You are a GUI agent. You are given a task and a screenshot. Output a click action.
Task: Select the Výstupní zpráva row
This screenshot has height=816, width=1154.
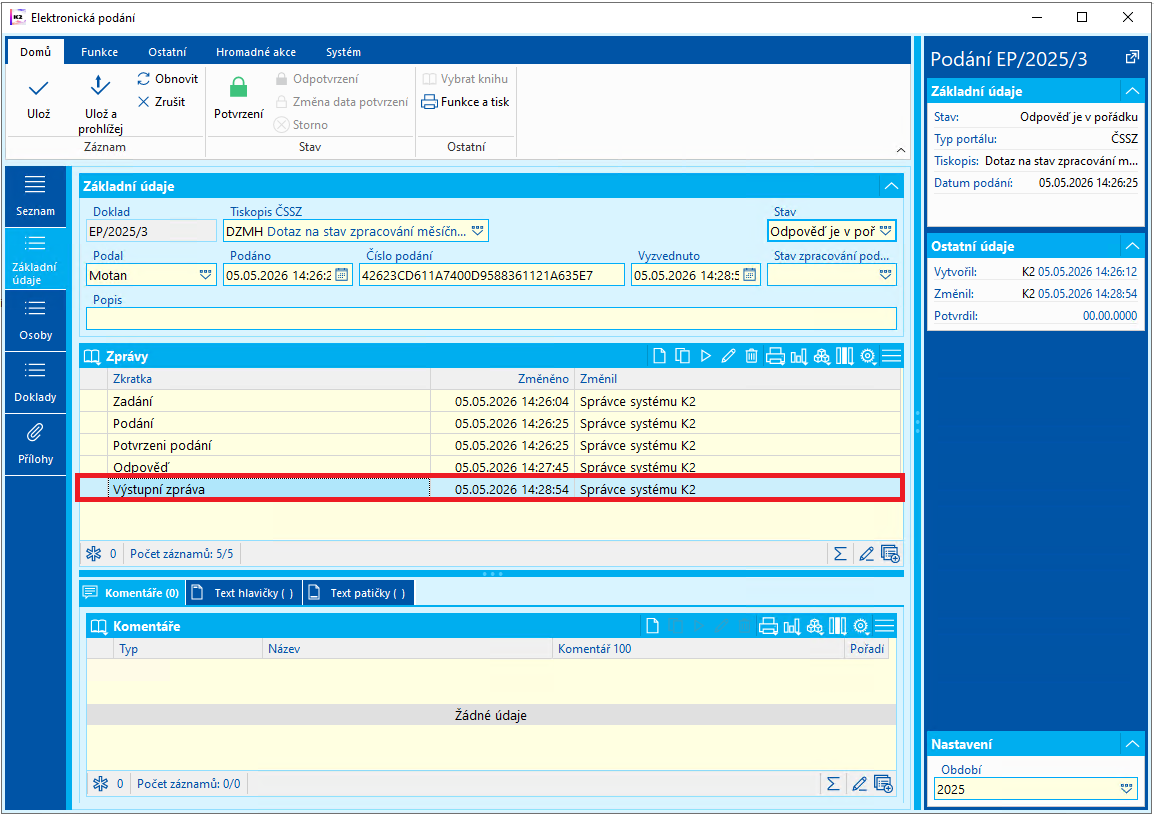[490, 489]
